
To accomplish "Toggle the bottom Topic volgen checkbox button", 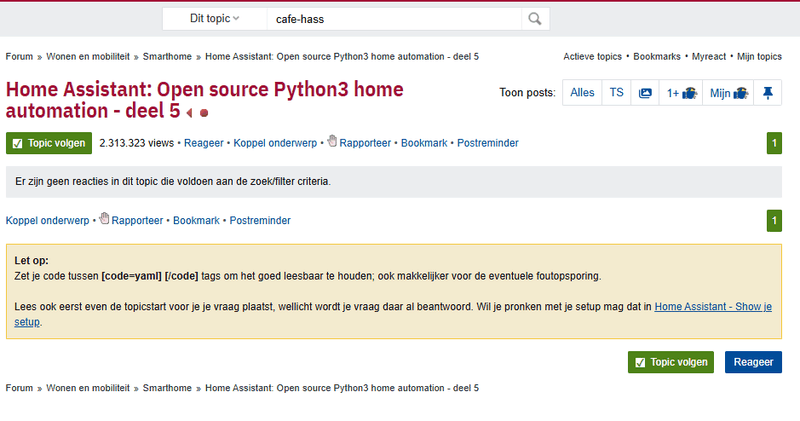I will pyautogui.click(x=671, y=362).
